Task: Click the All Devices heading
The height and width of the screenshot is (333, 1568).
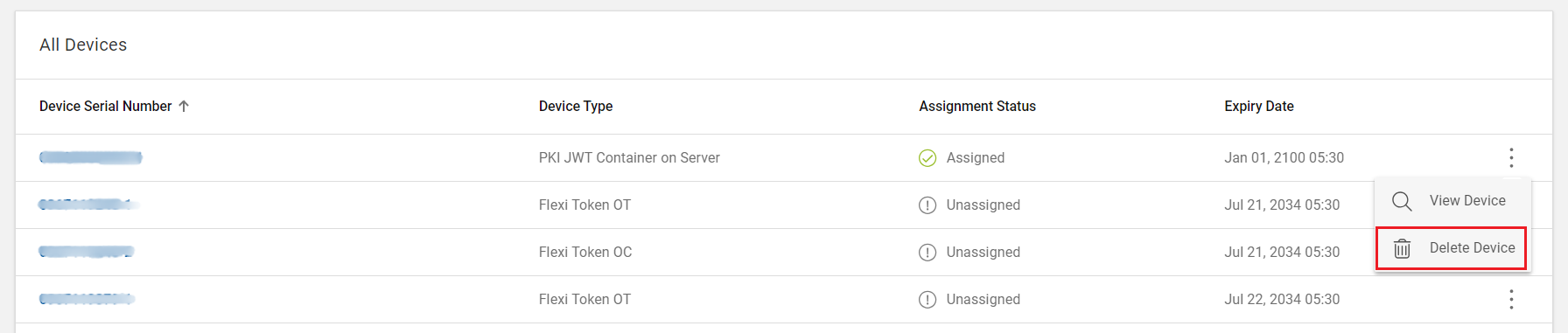Action: click(x=83, y=45)
